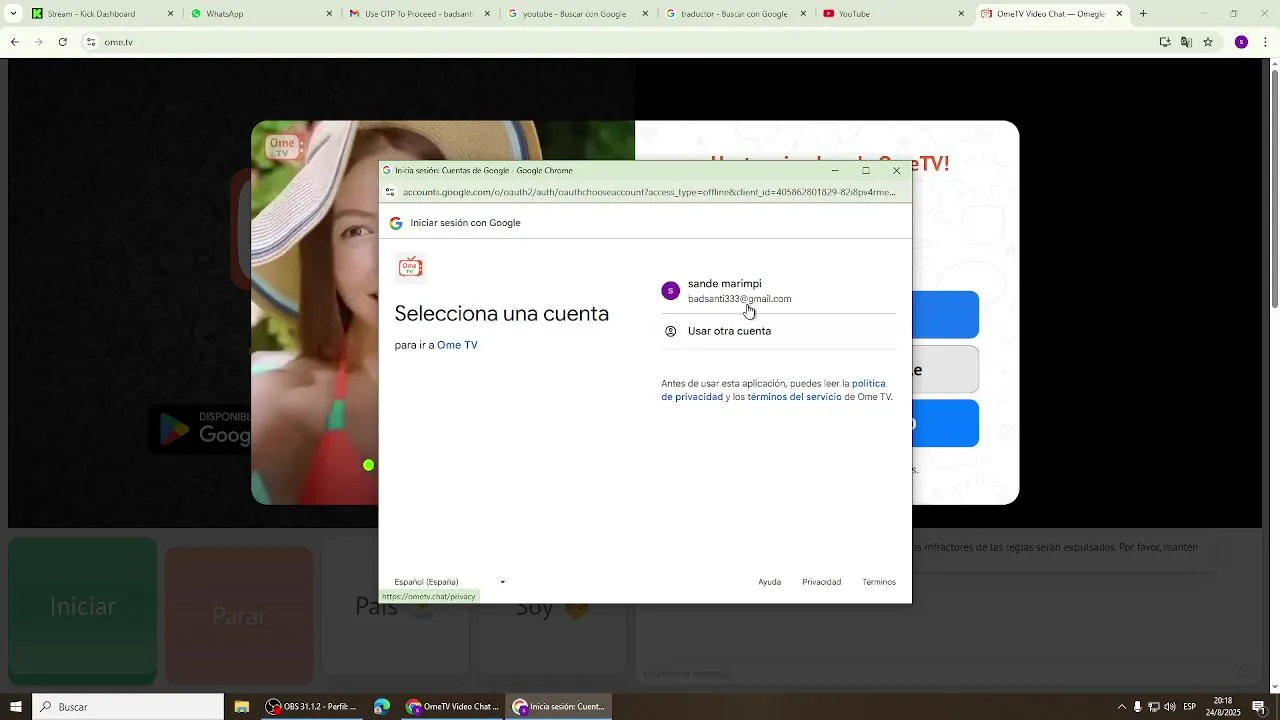Click the microphone tray icon
Screen dimensions: 1280x720
(x=1137, y=707)
